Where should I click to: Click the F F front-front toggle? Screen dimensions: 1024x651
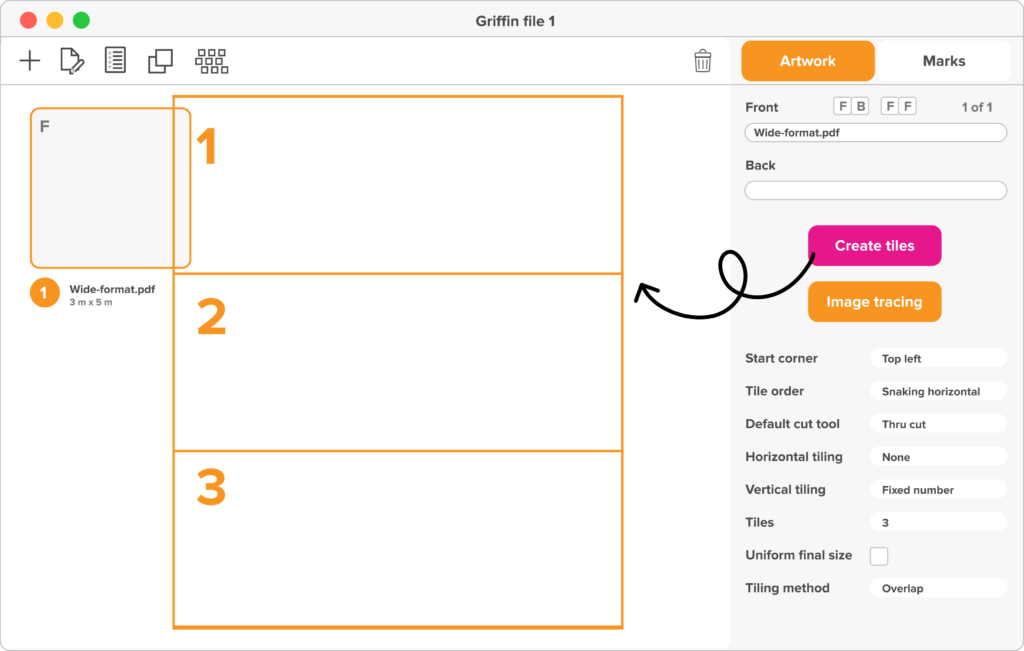[899, 106]
